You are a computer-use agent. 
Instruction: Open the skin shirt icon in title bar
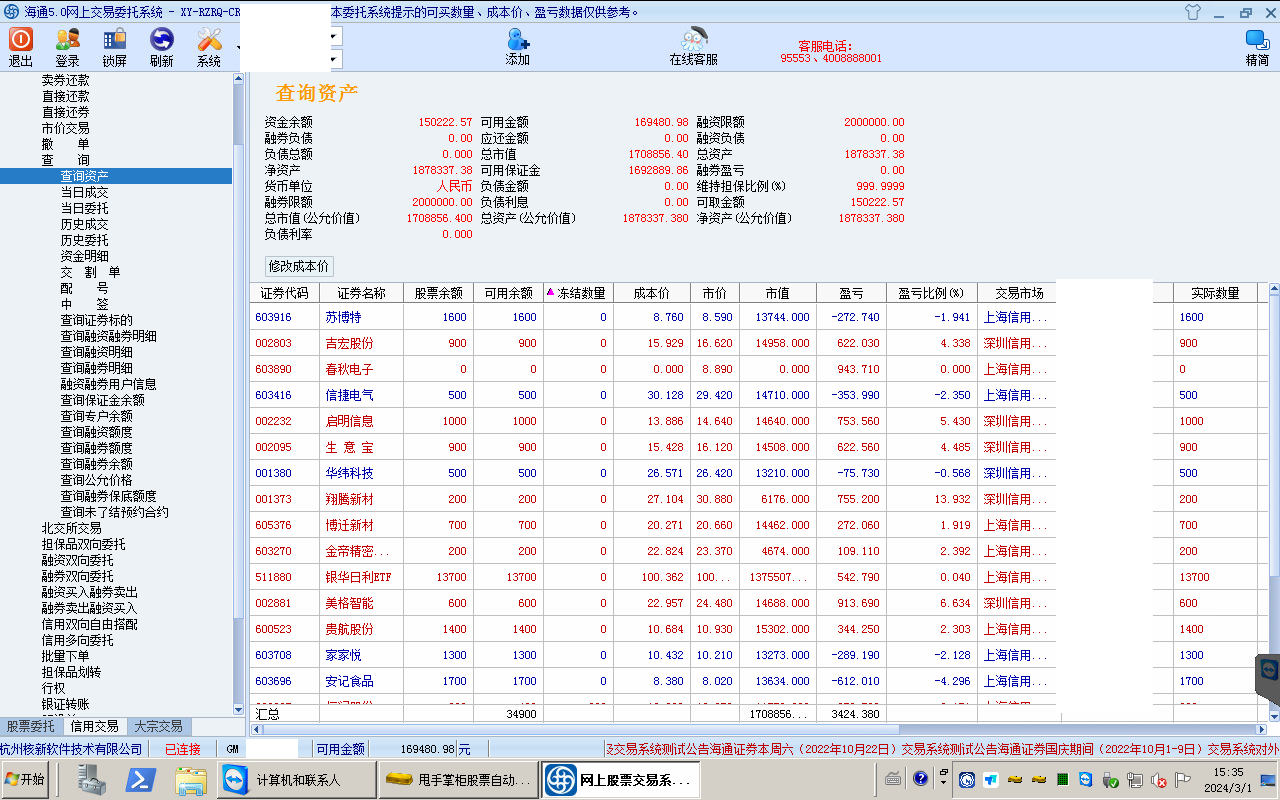tap(1192, 12)
